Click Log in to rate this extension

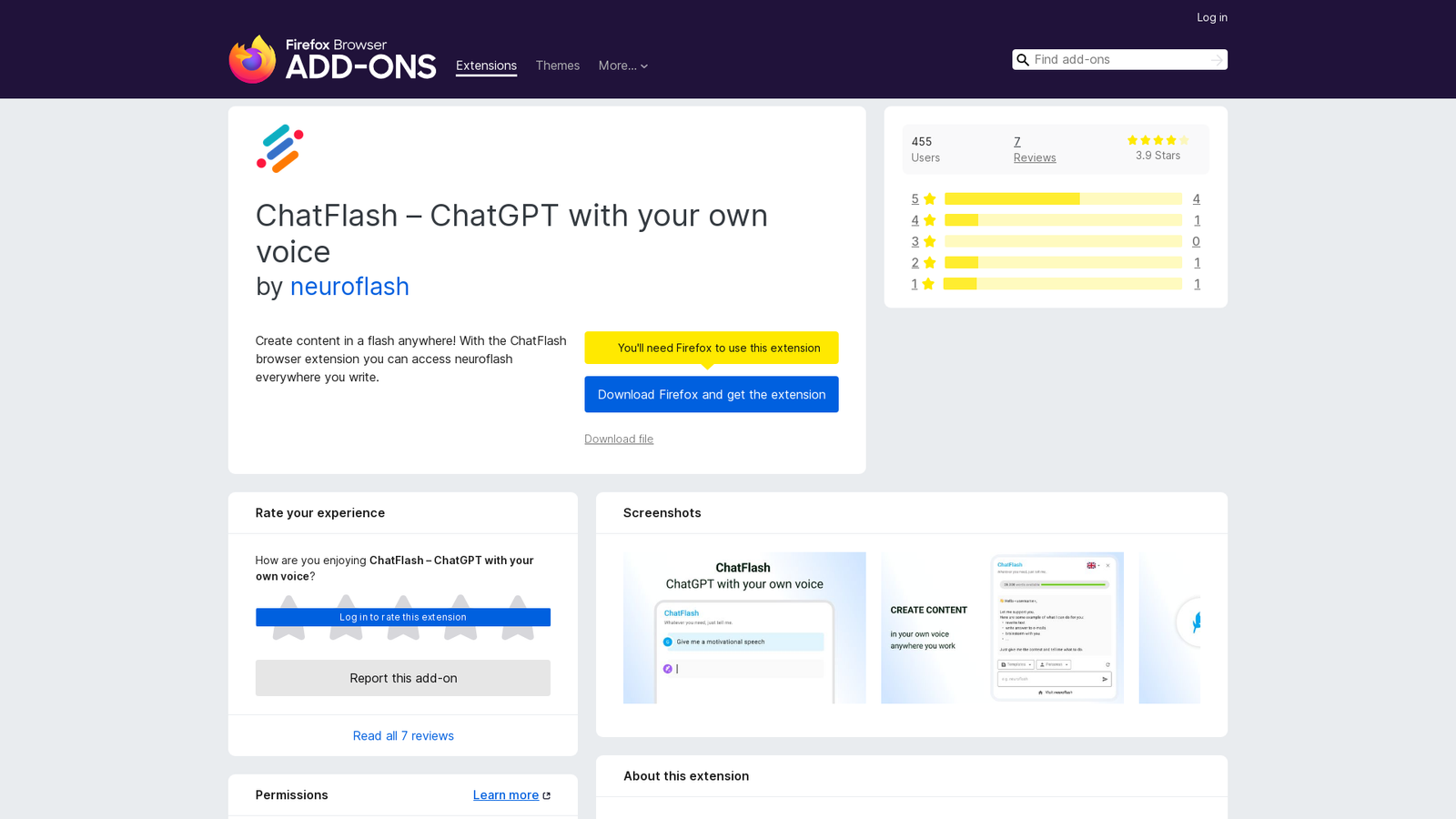click(x=403, y=617)
